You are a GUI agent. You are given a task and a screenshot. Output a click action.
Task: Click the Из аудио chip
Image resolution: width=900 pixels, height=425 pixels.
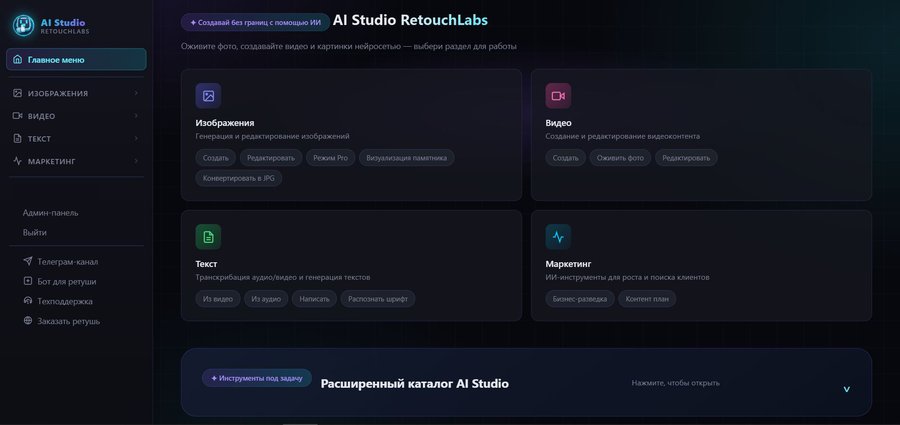(266, 299)
